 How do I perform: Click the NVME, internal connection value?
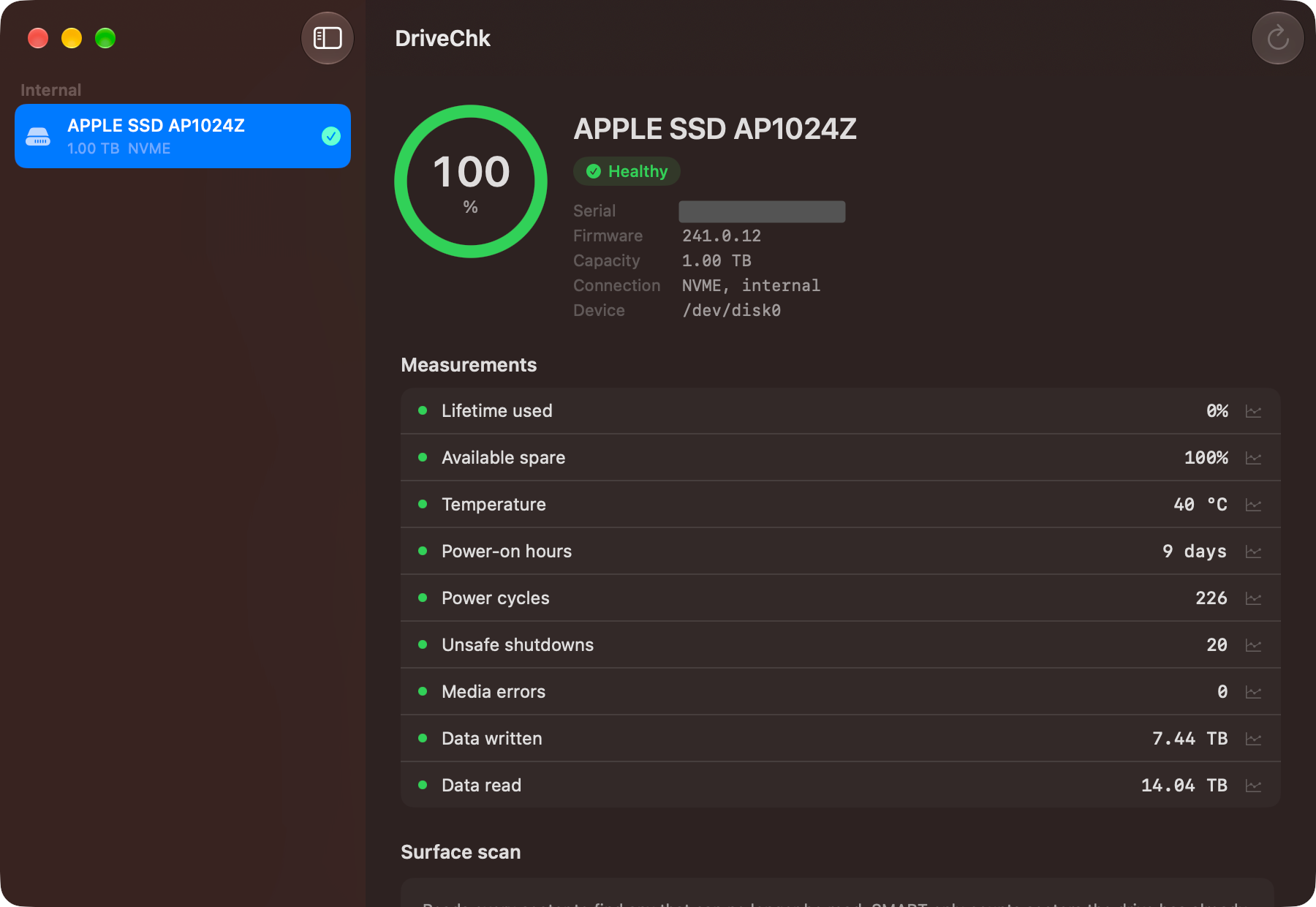[751, 285]
